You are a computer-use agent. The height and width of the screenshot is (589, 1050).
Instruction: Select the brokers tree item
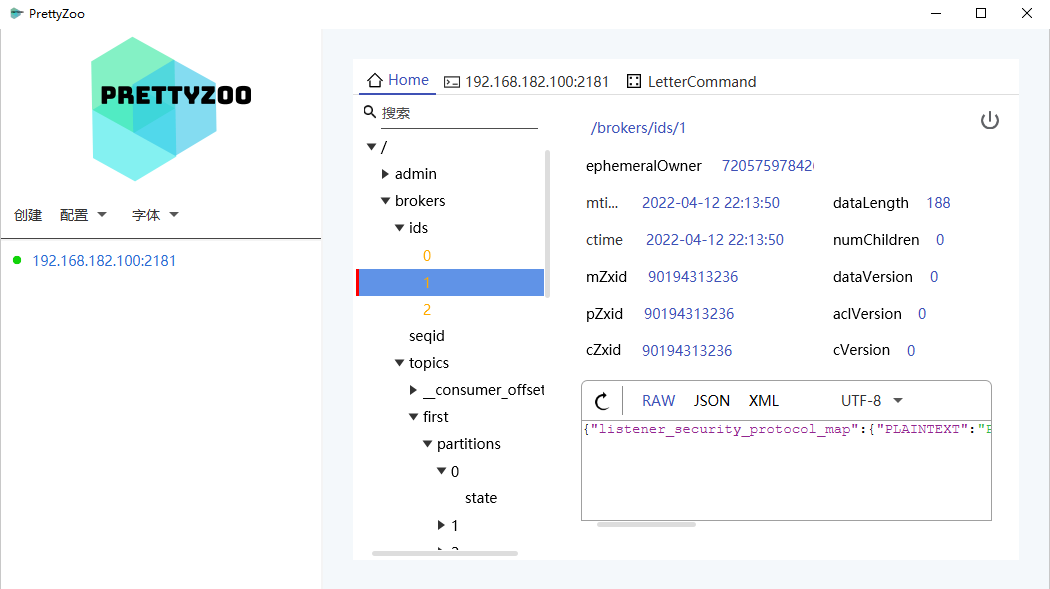click(420, 201)
